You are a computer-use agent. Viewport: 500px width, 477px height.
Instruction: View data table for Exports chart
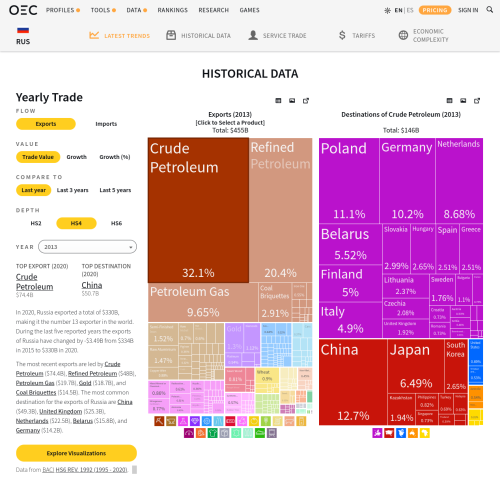pos(278,101)
